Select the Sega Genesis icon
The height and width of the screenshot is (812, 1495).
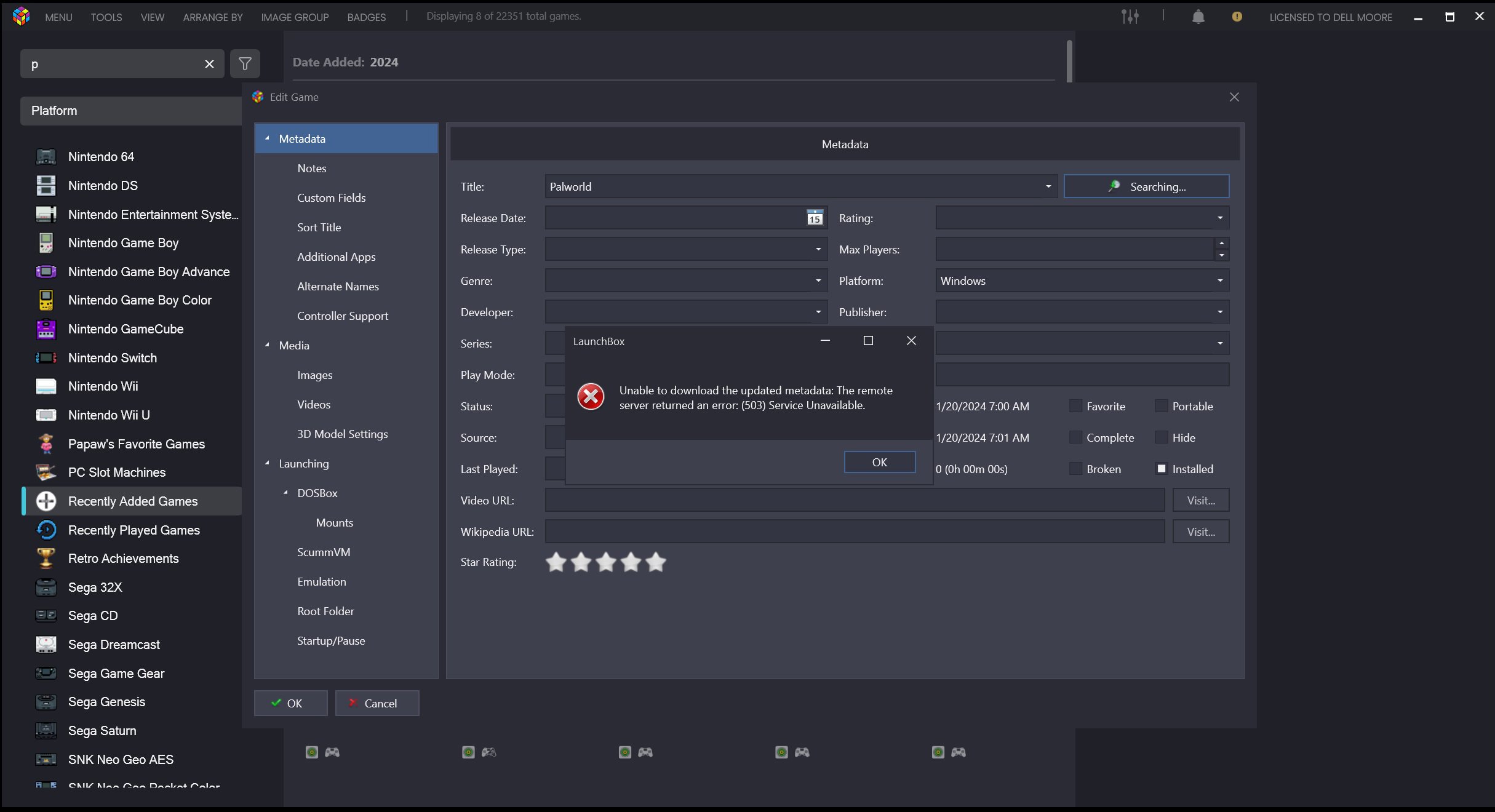(x=46, y=702)
